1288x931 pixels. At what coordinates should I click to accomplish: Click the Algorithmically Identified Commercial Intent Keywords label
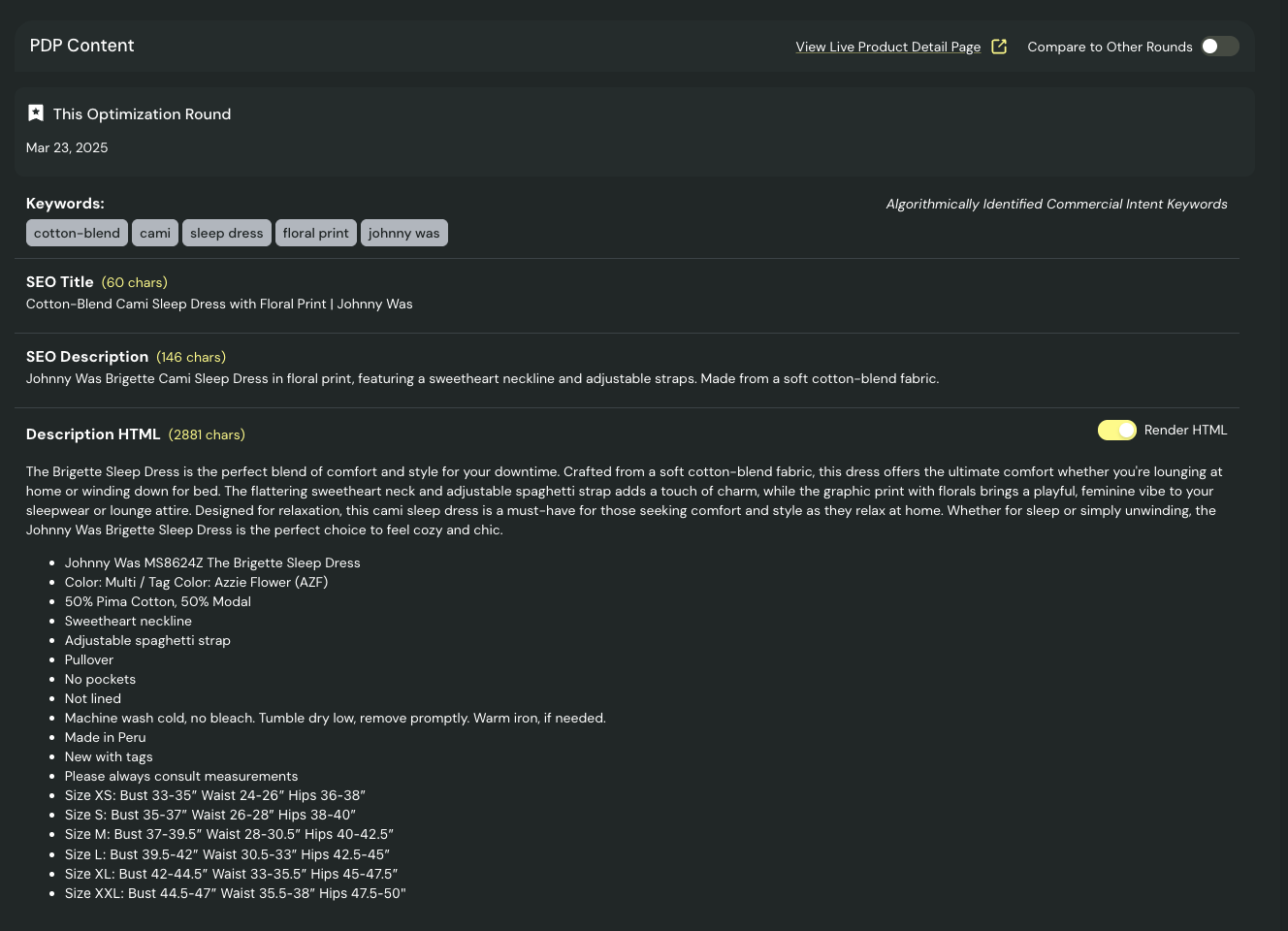(1056, 204)
